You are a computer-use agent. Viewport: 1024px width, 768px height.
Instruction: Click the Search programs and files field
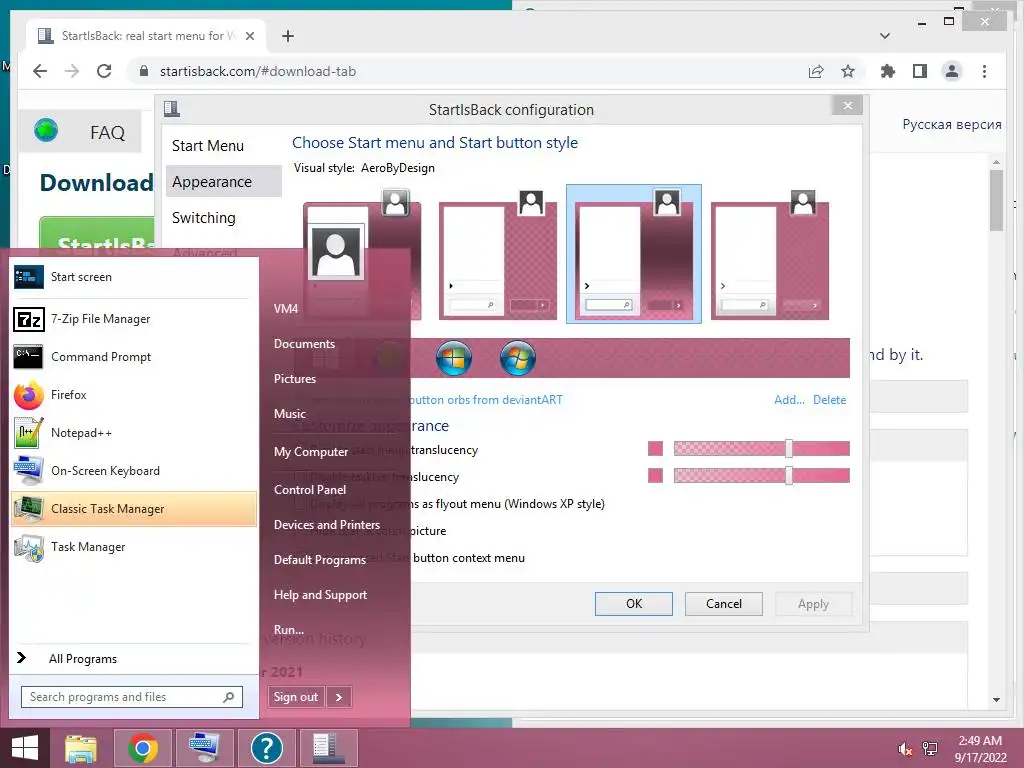click(132, 697)
